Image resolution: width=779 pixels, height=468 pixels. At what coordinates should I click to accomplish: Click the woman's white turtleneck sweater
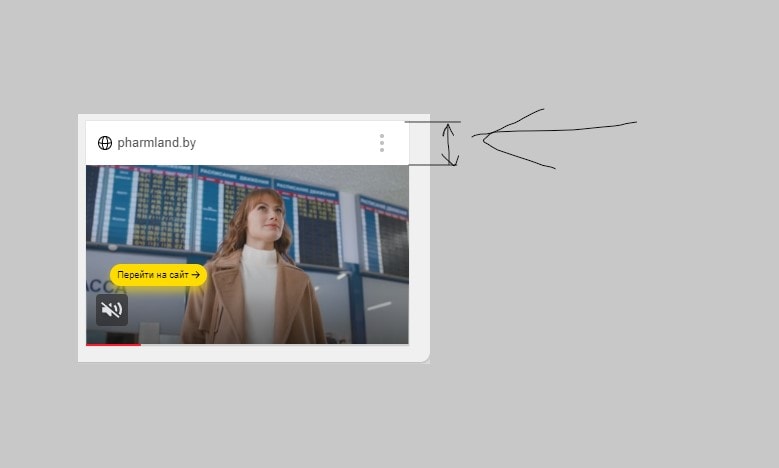259,293
